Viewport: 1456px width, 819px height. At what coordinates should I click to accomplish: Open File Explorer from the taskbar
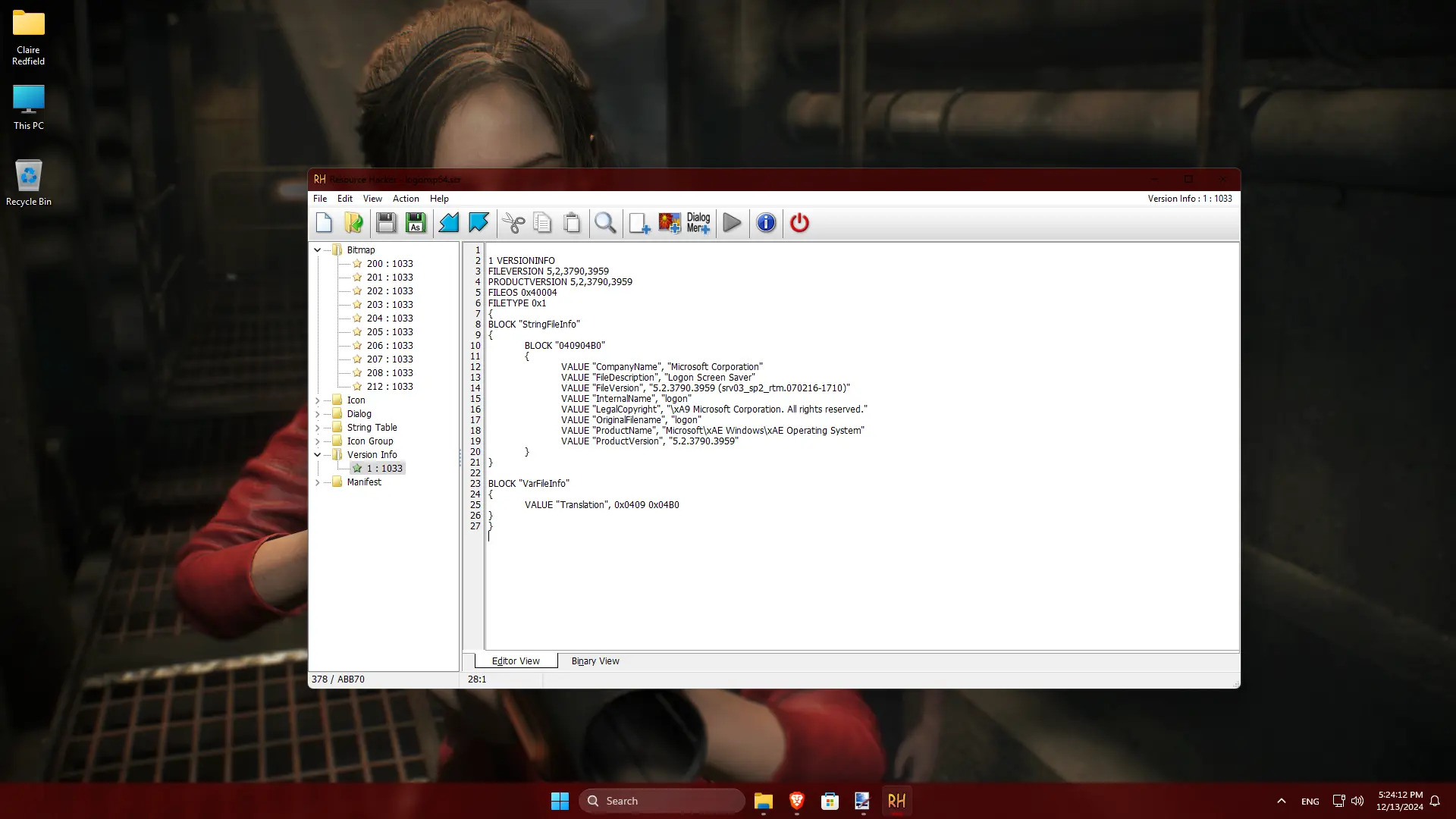(763, 801)
